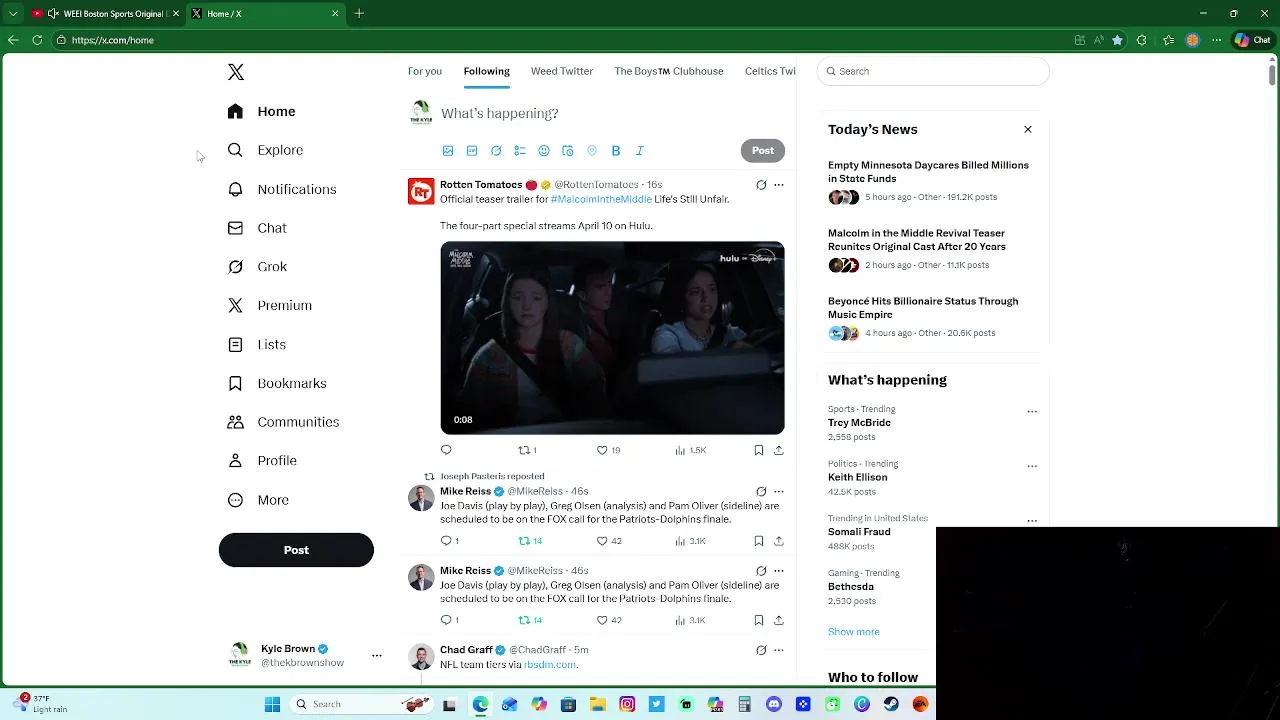Screen dimensions: 1280x720
Task: Open the Windows Start menu
Action: 272,704
